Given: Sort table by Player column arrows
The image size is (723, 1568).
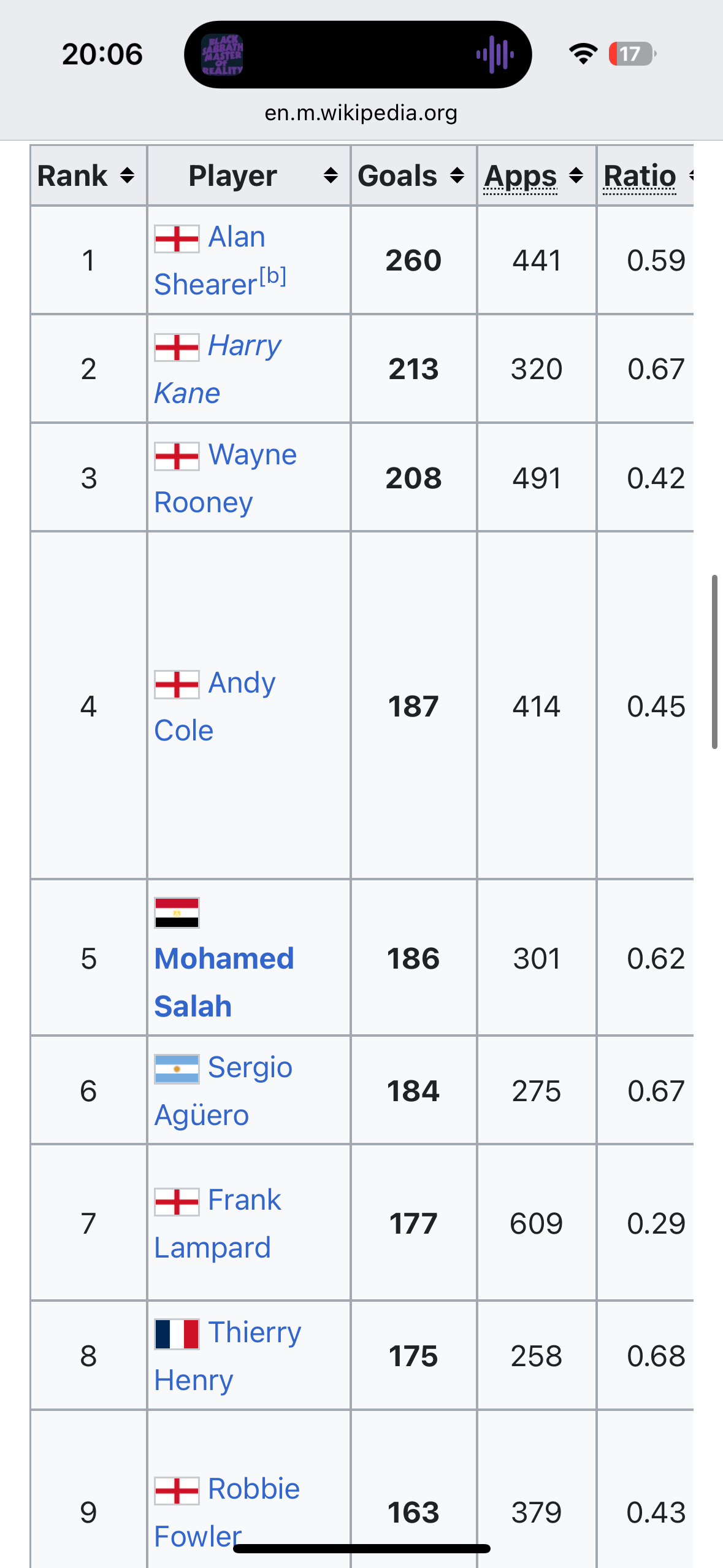Looking at the screenshot, I should coord(331,176).
